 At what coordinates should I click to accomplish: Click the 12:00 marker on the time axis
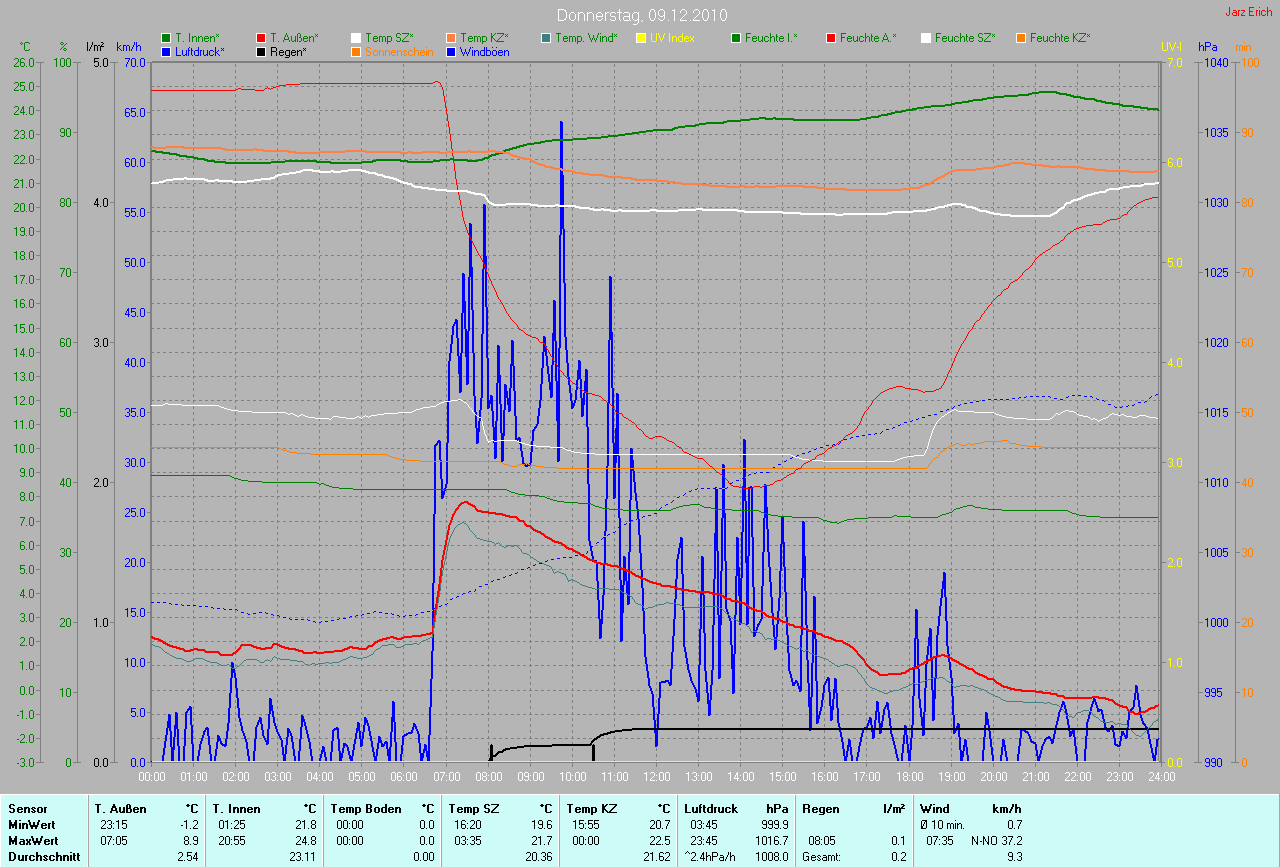tap(656, 776)
